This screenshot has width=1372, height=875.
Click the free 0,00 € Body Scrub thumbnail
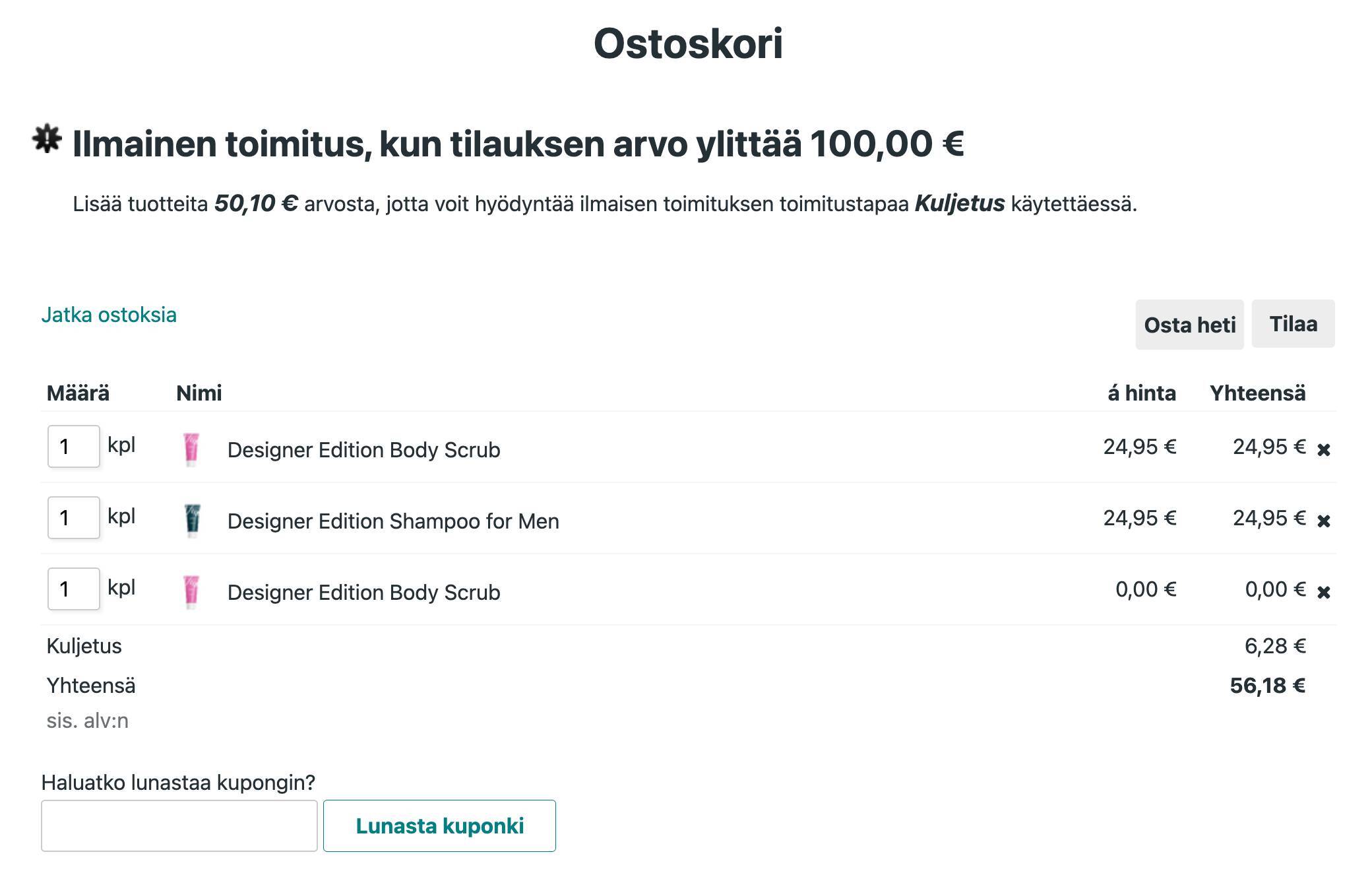click(191, 592)
